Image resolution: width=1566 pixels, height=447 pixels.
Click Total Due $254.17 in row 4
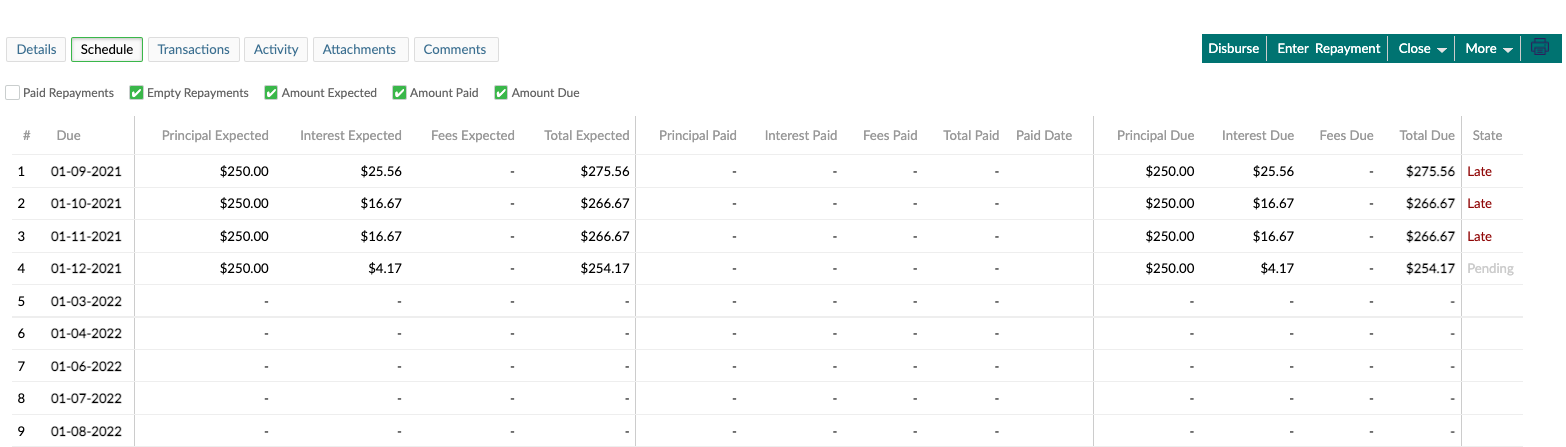[1431, 268]
